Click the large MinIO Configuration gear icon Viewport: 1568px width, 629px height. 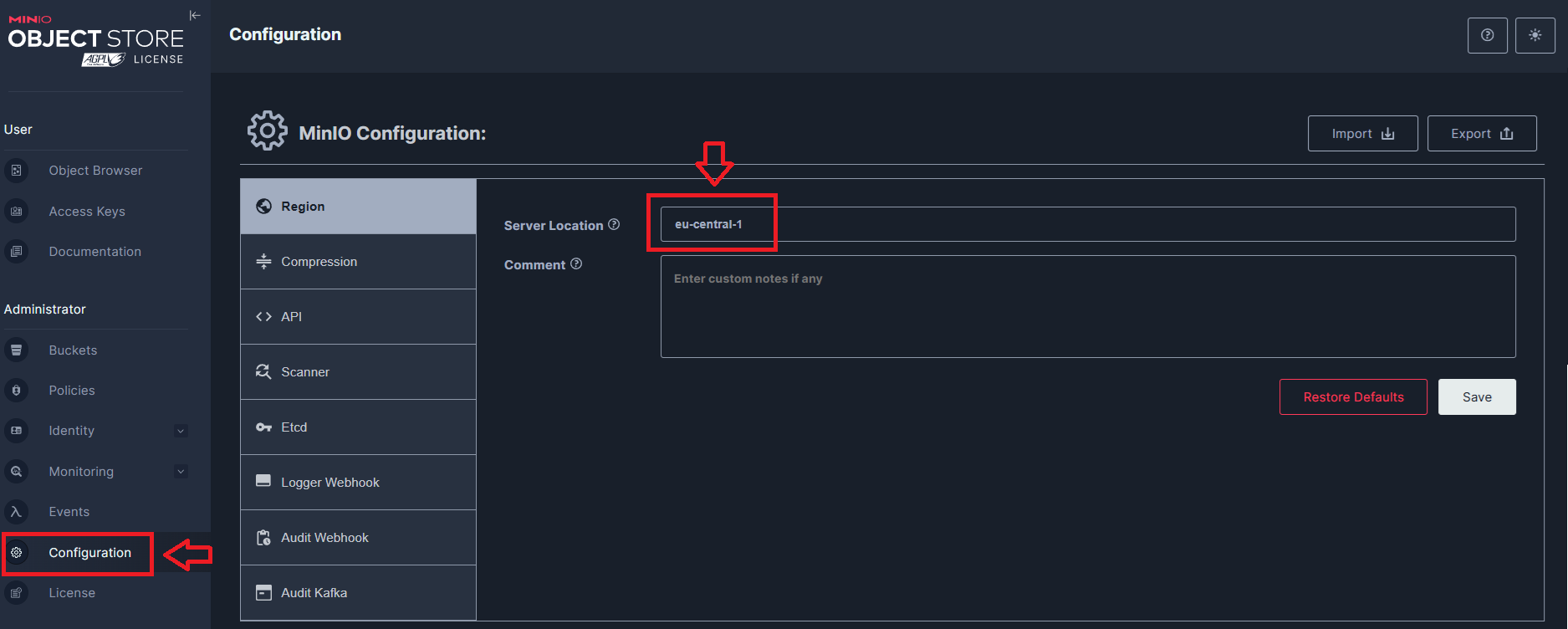coord(268,130)
